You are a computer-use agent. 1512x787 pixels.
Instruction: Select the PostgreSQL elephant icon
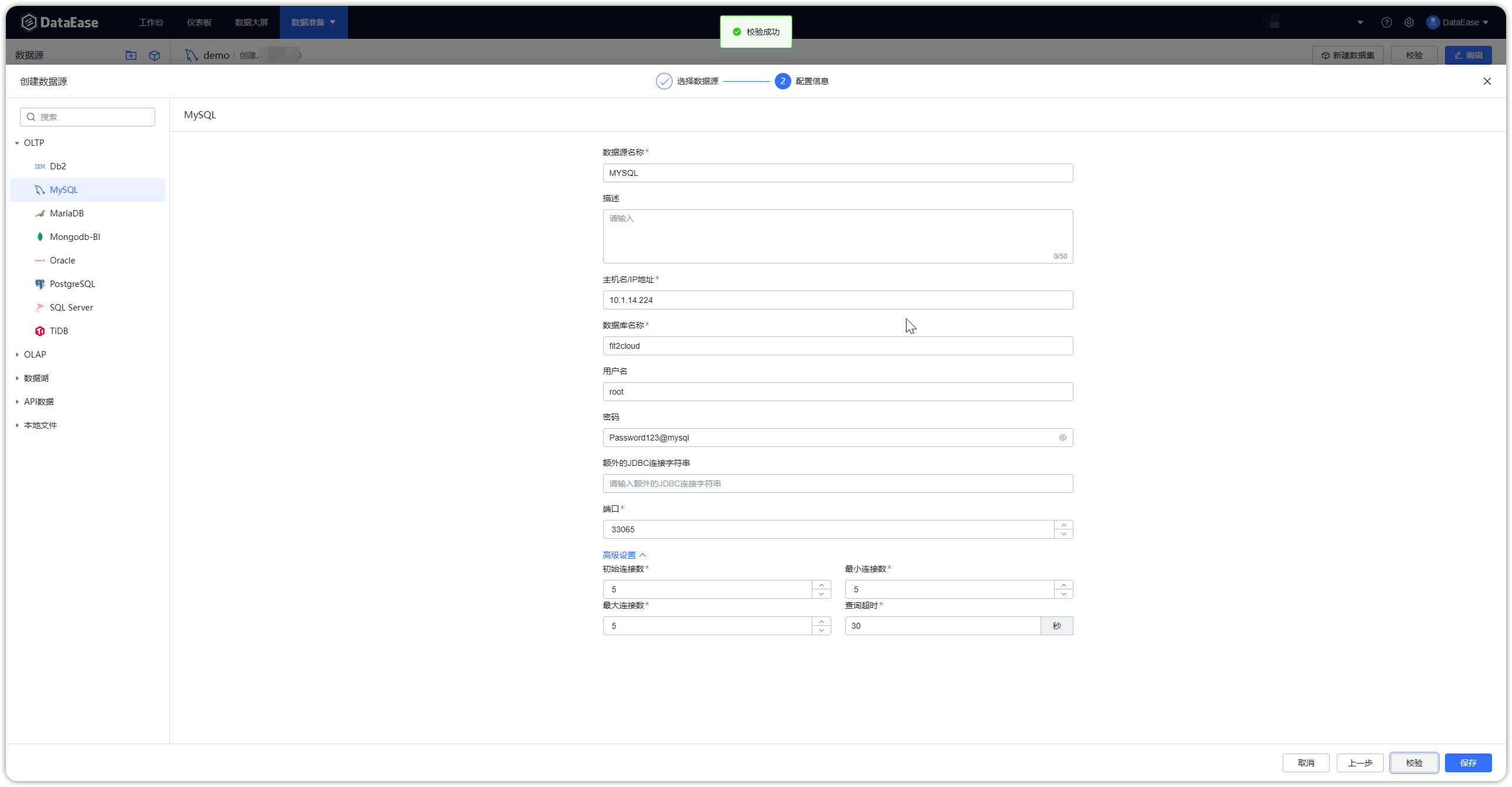coord(39,284)
